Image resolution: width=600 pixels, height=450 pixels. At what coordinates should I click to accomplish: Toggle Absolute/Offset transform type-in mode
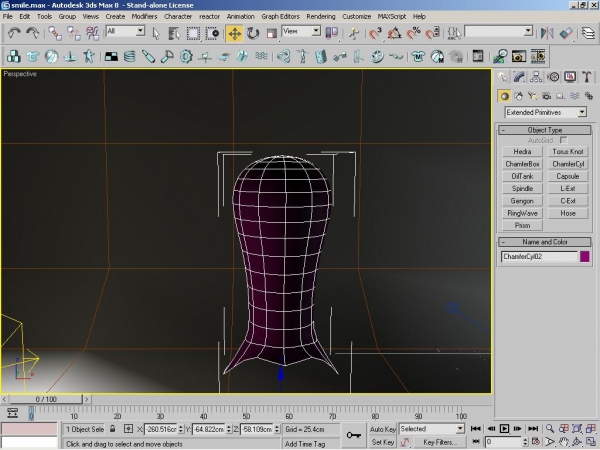pyautogui.click(x=129, y=429)
